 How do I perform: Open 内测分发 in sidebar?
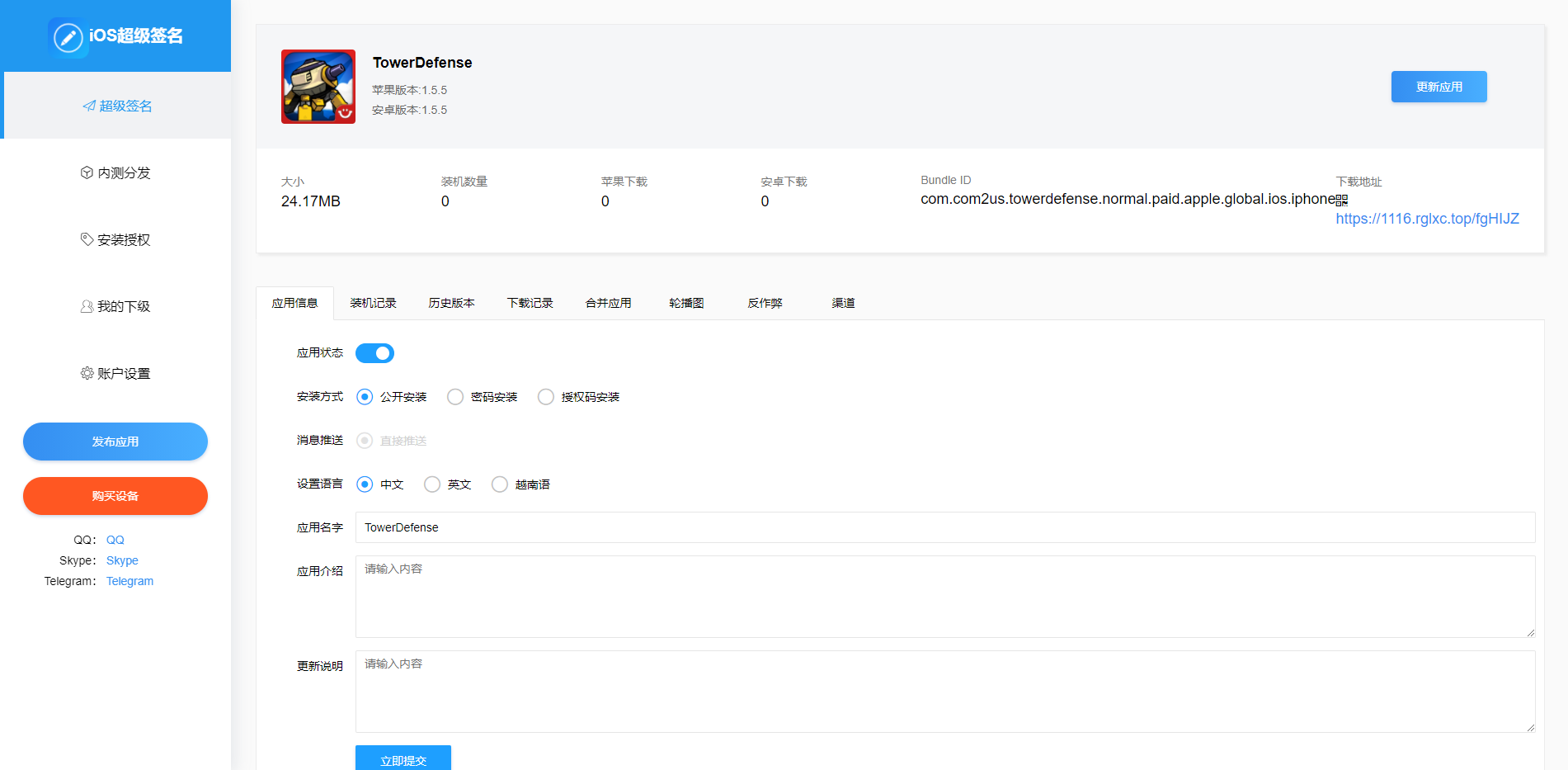point(115,172)
